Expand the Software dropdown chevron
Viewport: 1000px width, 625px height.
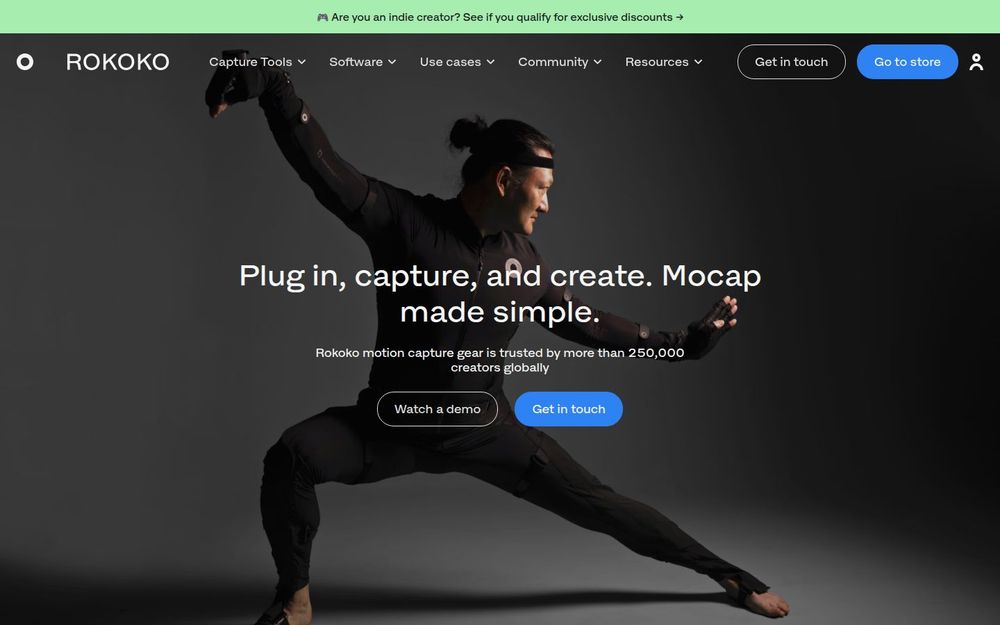point(392,62)
